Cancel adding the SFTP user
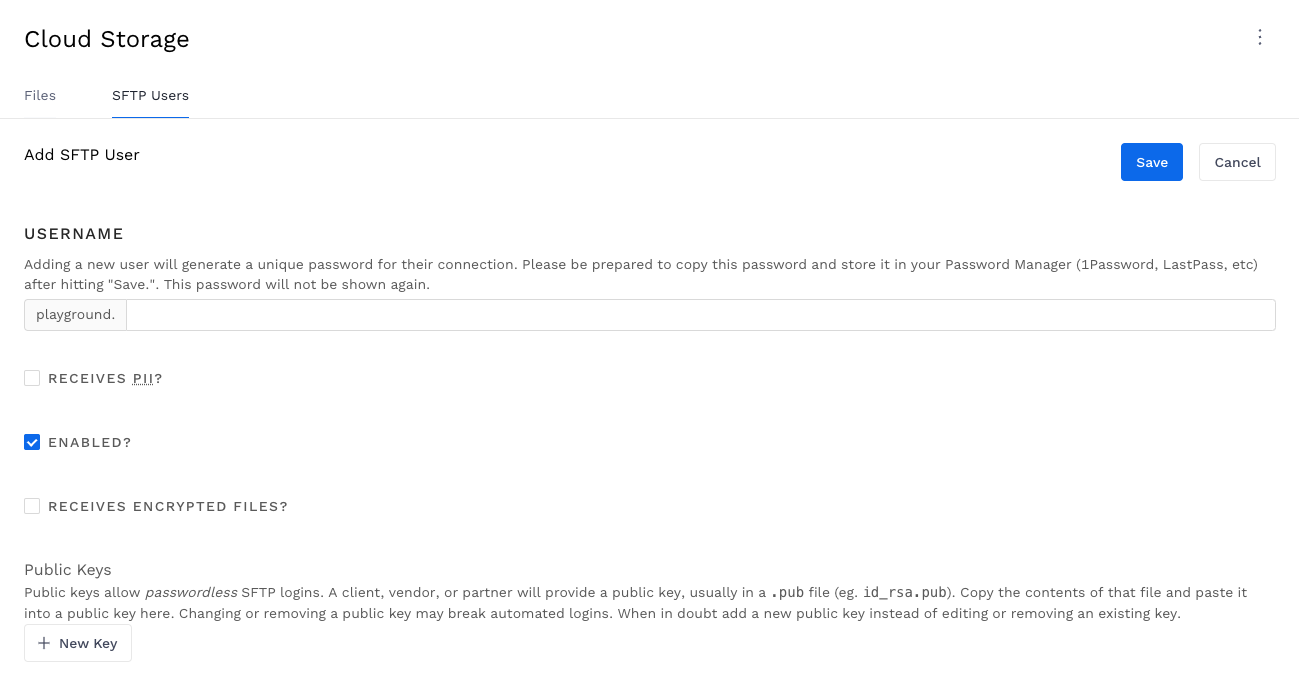Screen dimensions: 1299x685 [x=1237, y=161]
